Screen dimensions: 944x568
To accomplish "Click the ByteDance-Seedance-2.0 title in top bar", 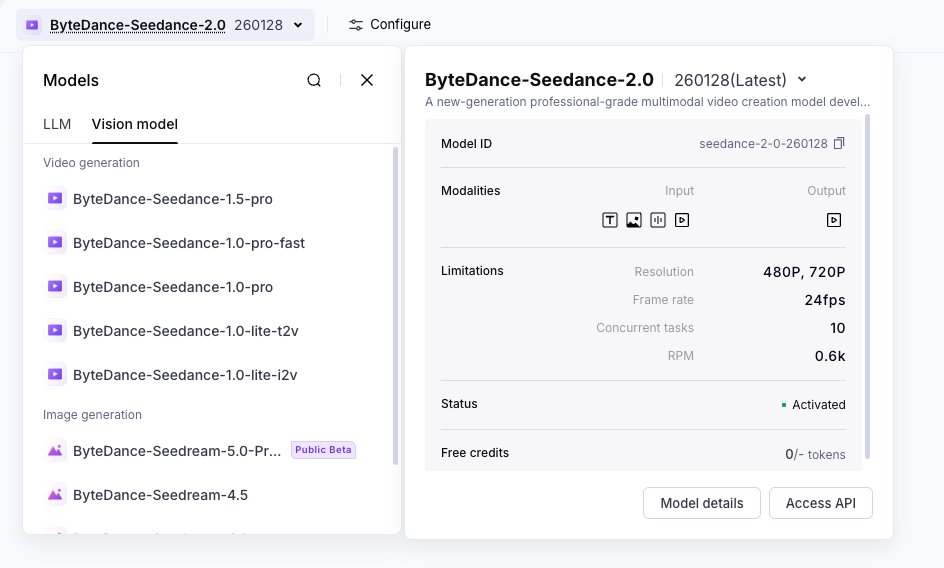I will click(138, 25).
